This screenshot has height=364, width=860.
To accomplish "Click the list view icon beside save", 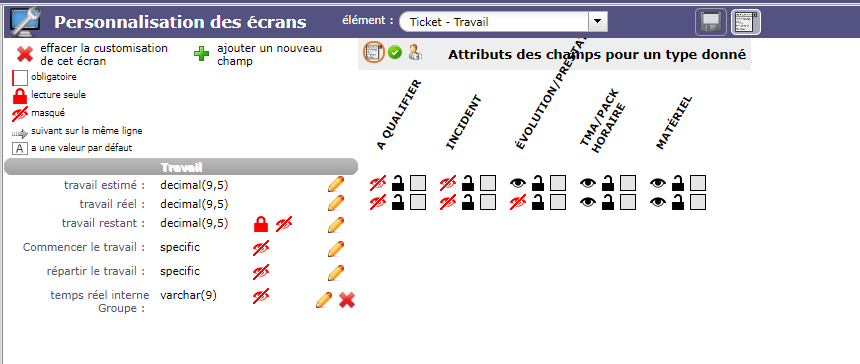I will [x=745, y=22].
